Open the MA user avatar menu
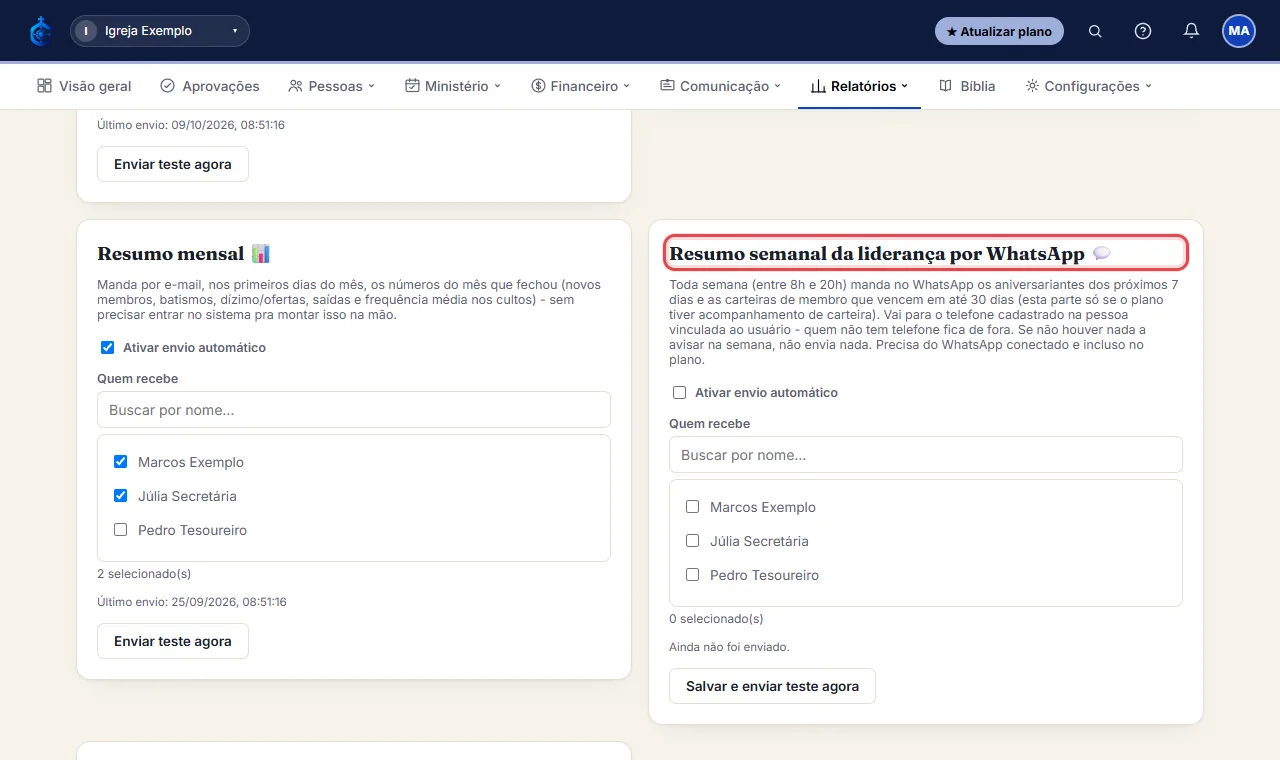The image size is (1280, 760). click(1239, 31)
